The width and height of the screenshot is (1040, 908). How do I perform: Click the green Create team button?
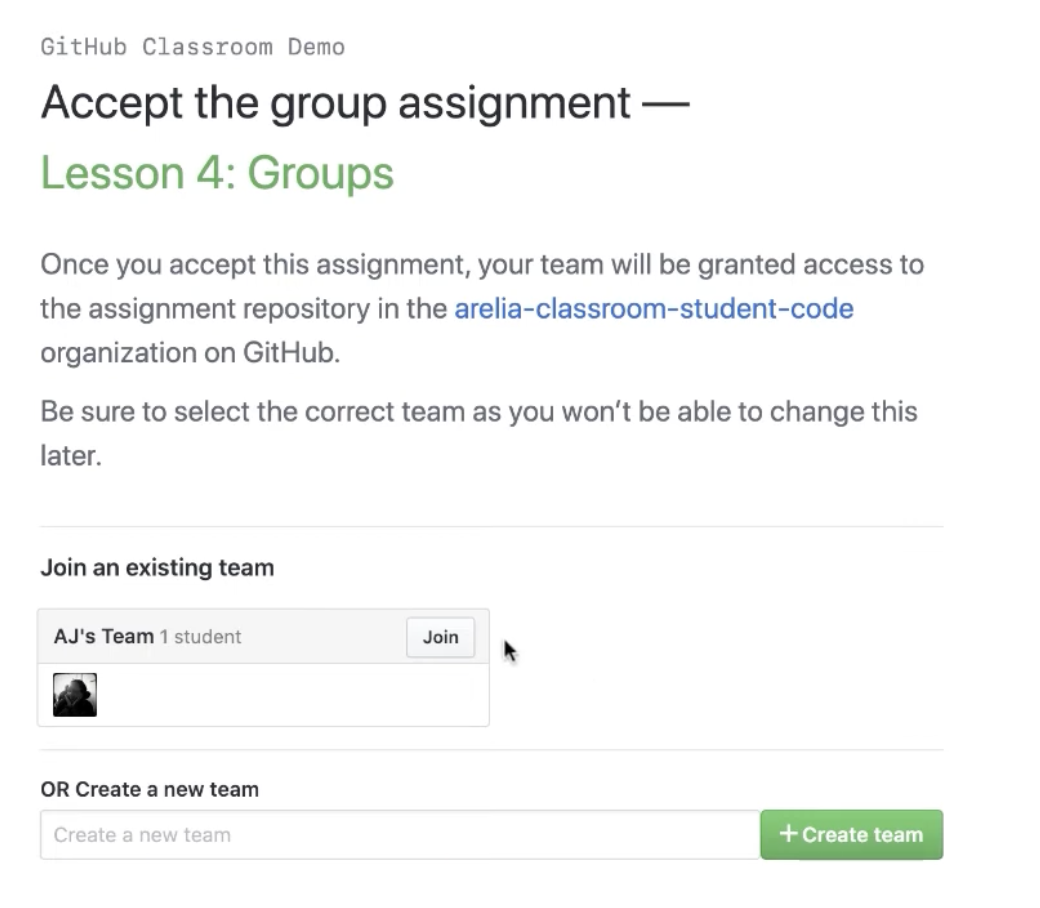click(852, 834)
